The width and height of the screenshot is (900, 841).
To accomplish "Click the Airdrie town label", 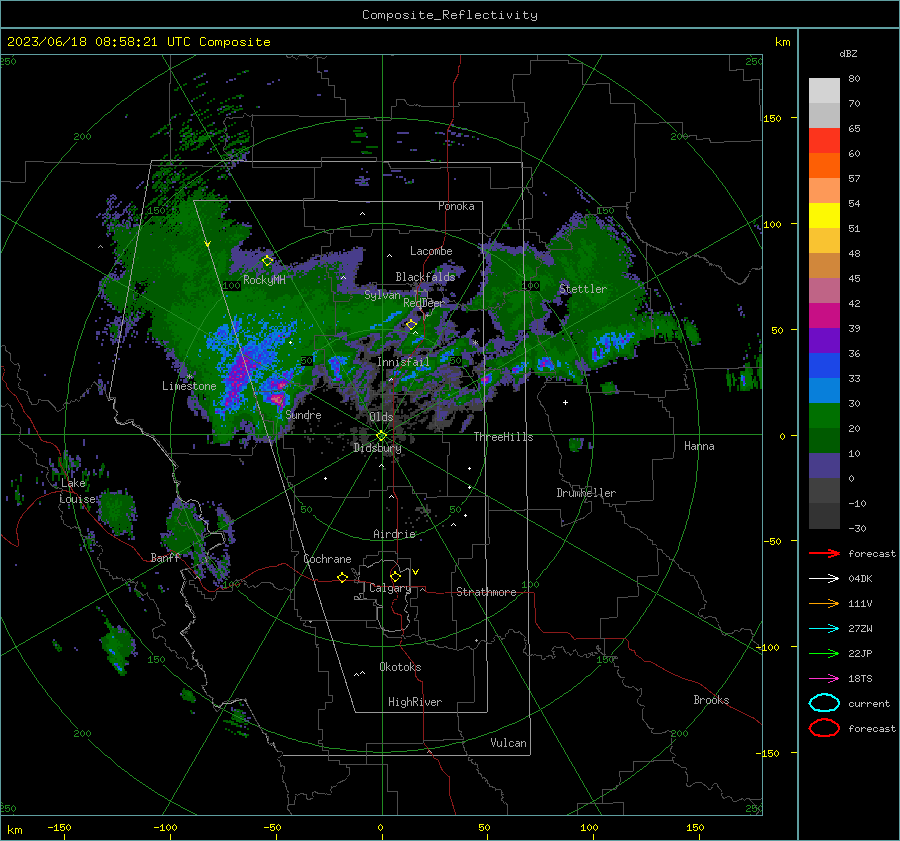I will [394, 534].
